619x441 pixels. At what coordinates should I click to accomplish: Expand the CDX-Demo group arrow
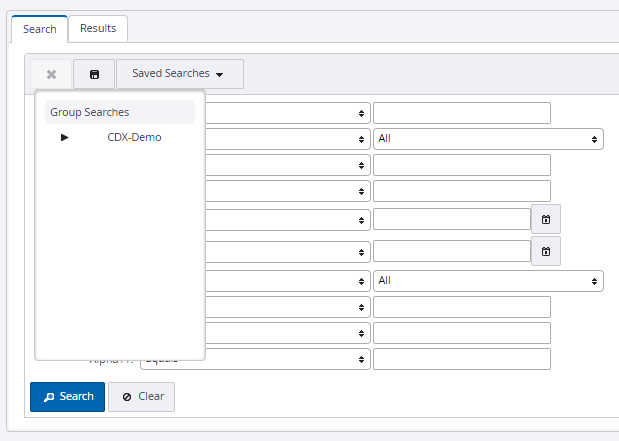pos(65,138)
